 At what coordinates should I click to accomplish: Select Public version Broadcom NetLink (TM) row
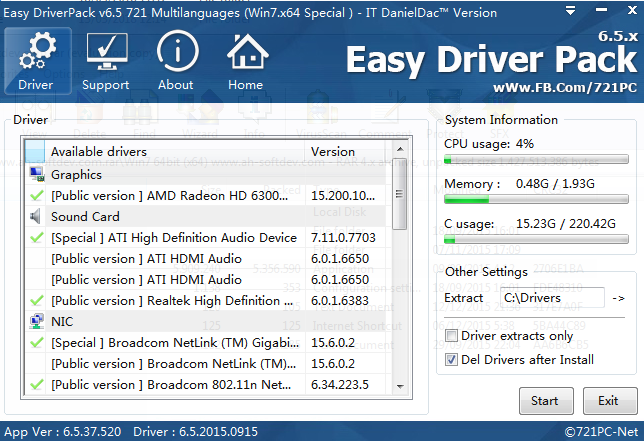[x=205, y=363]
